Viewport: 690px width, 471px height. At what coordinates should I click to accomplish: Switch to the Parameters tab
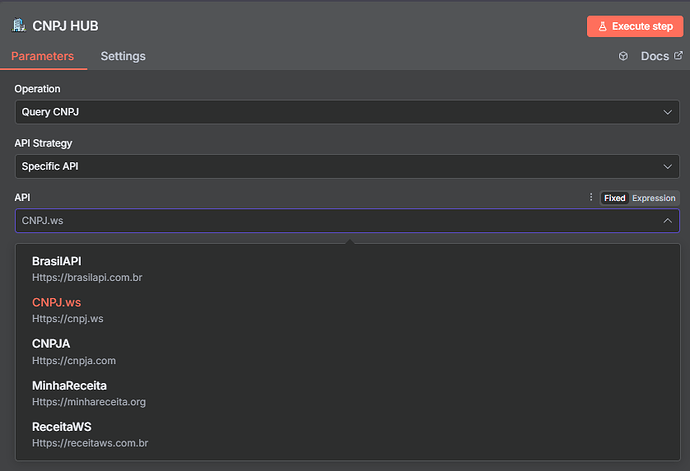point(42,56)
